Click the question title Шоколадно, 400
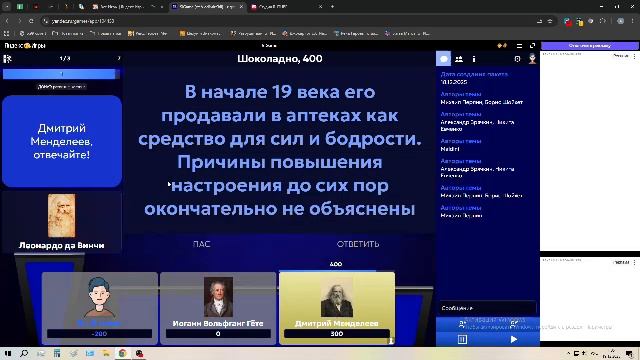 click(x=280, y=59)
